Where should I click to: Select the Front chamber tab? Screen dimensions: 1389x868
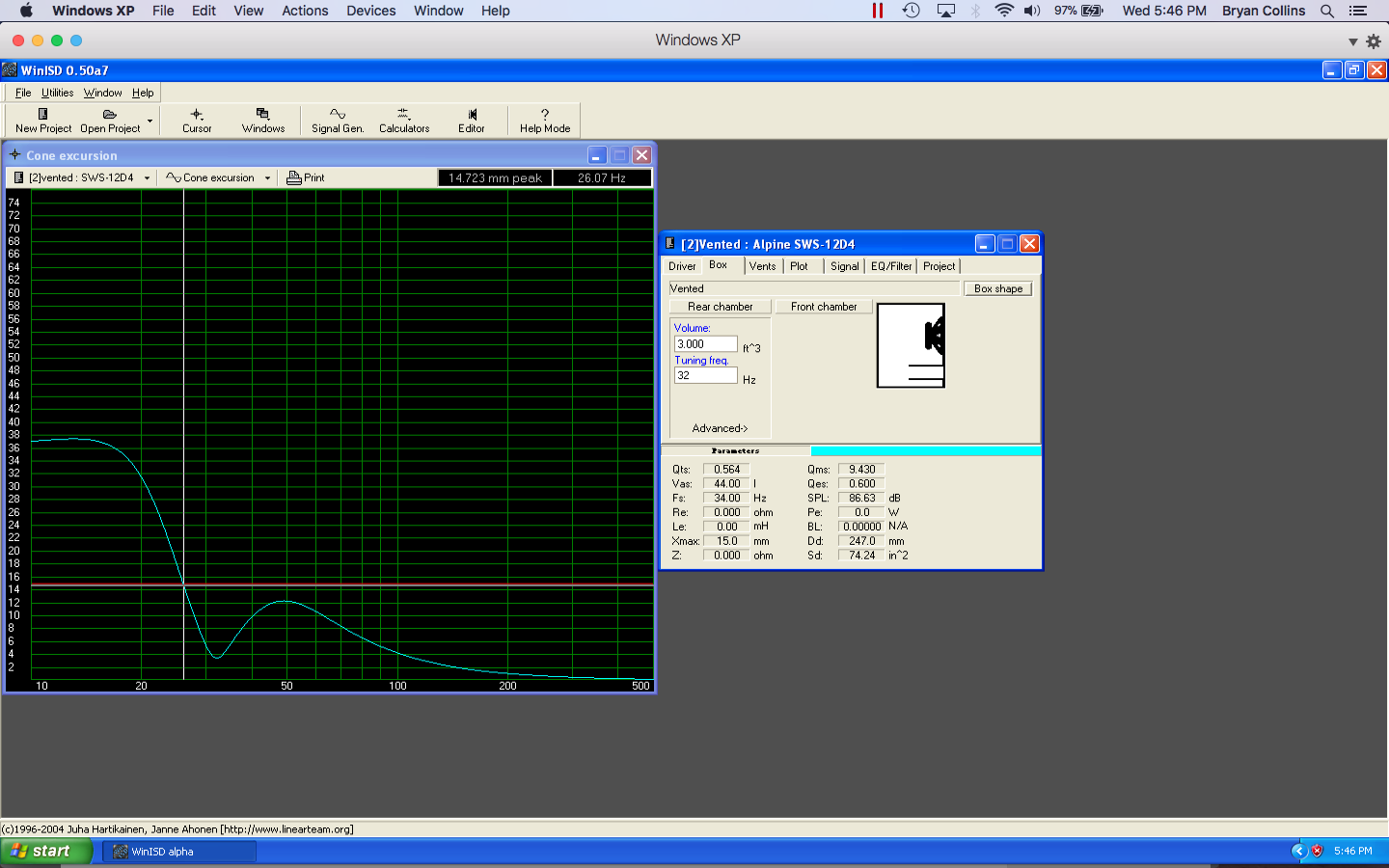click(x=824, y=307)
